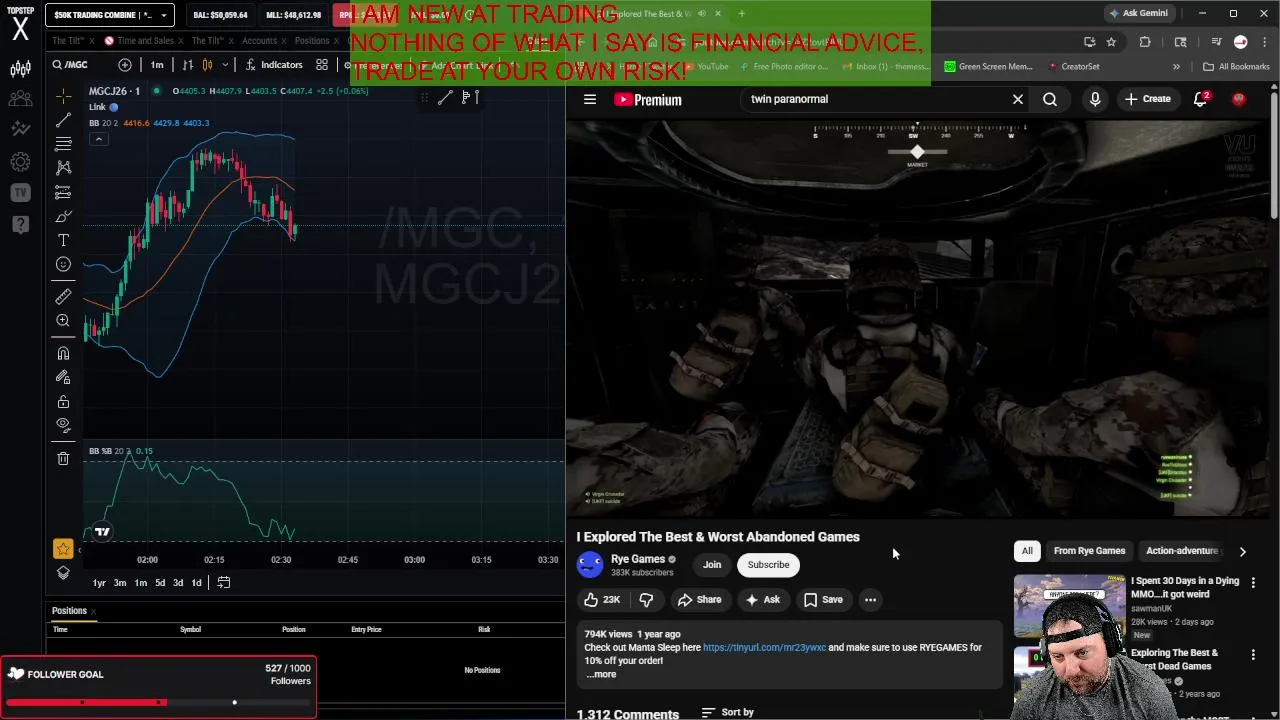The height and width of the screenshot is (720, 1280).
Task: Share the video
Action: [x=699, y=600]
